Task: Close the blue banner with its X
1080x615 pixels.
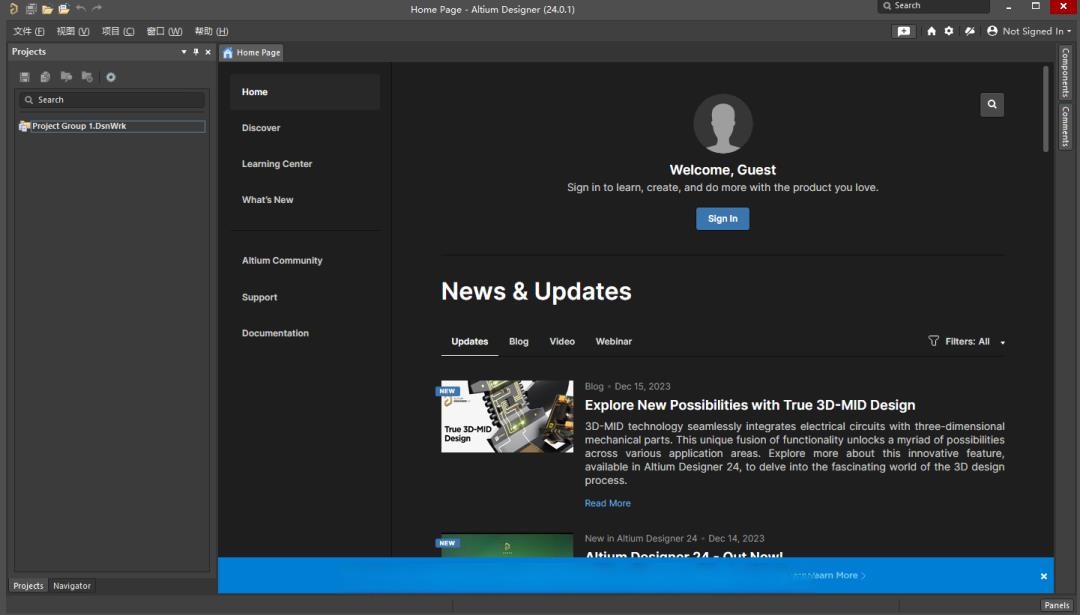Action: pos(1043,576)
